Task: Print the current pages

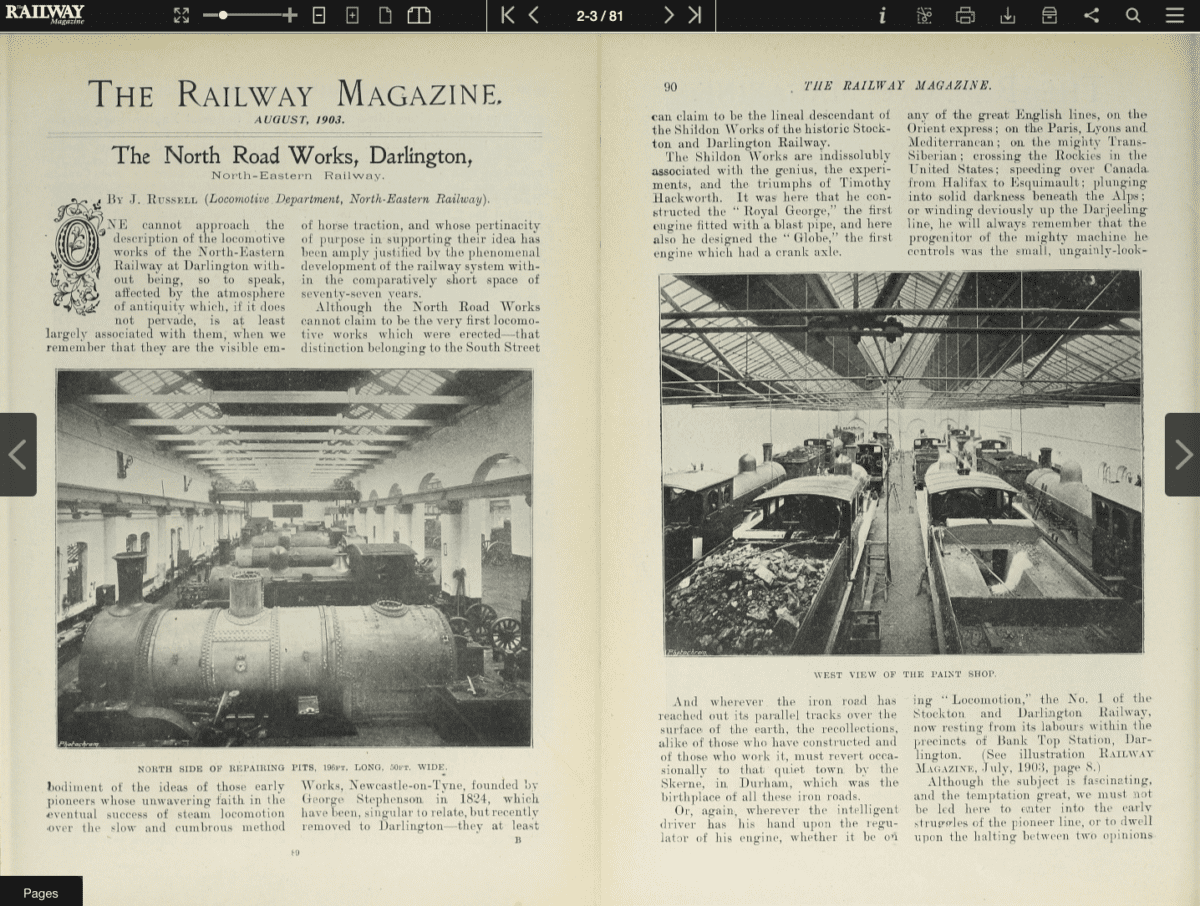Action: pos(965,15)
